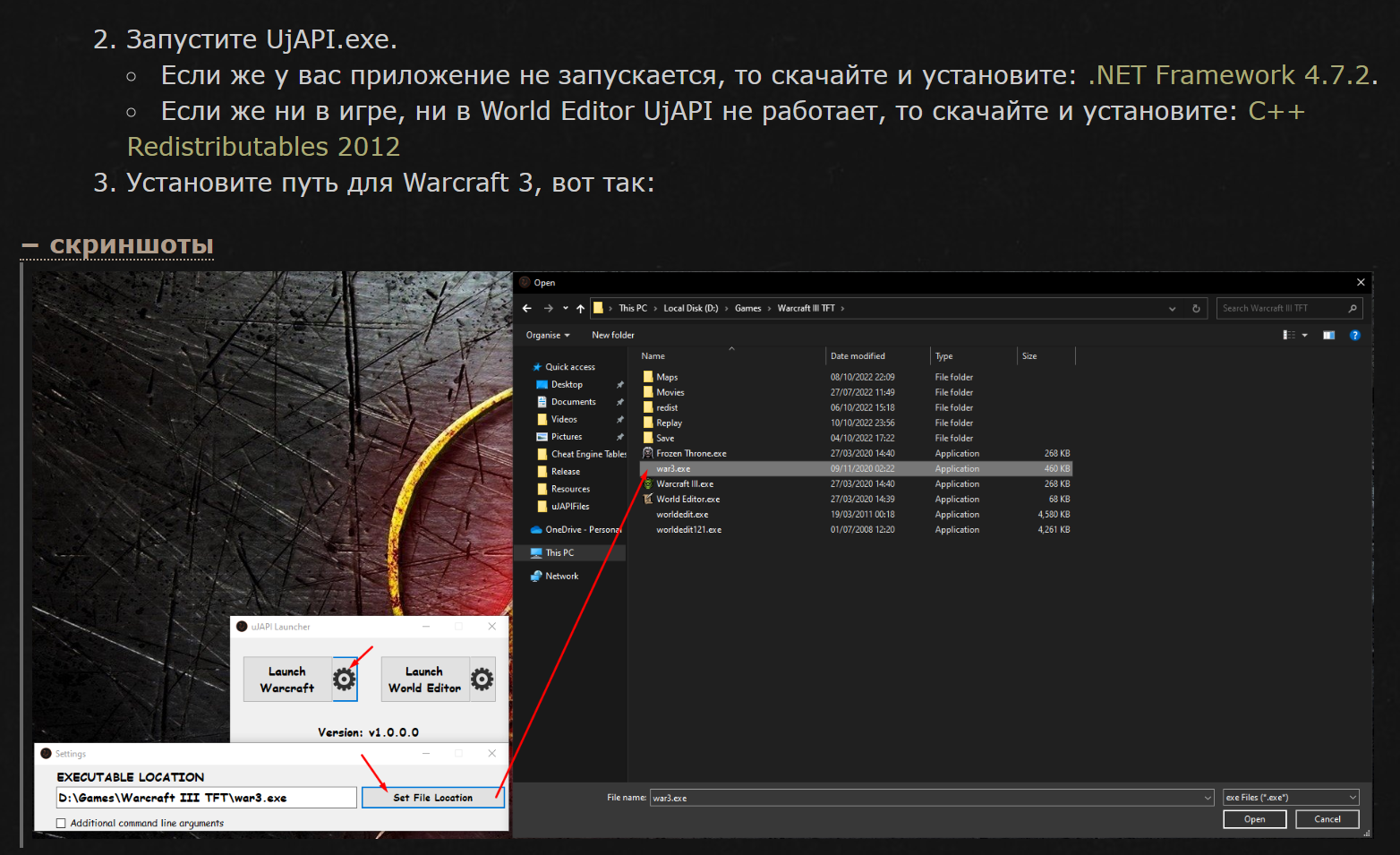The height and width of the screenshot is (855, 1400).
Task: Open the C++ Redistributables 2012 link
Action: tap(716, 129)
